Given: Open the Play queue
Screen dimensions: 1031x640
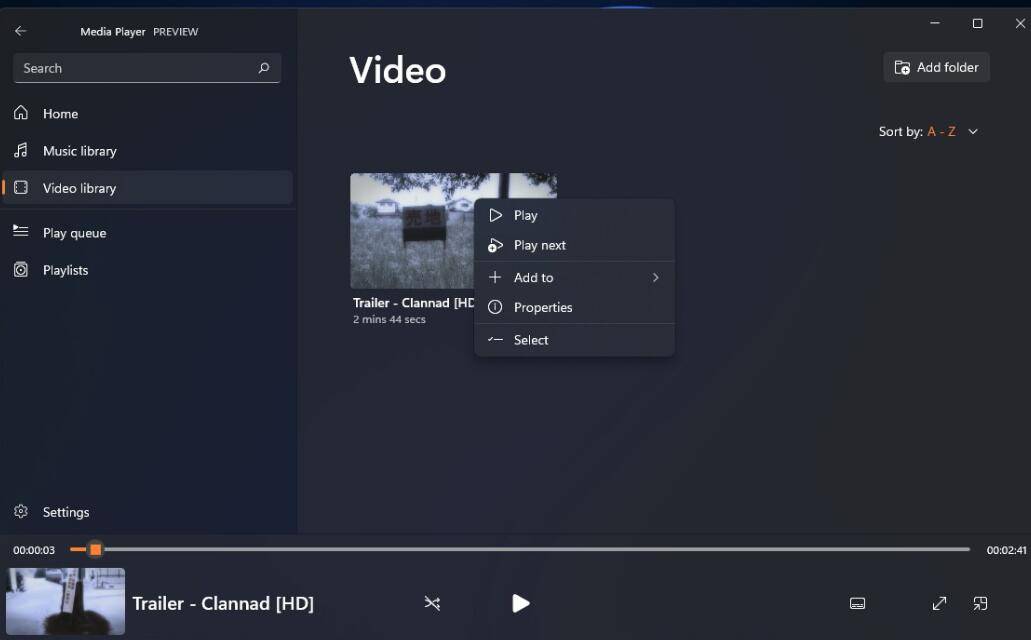Looking at the screenshot, I should pyautogui.click(x=73, y=232).
